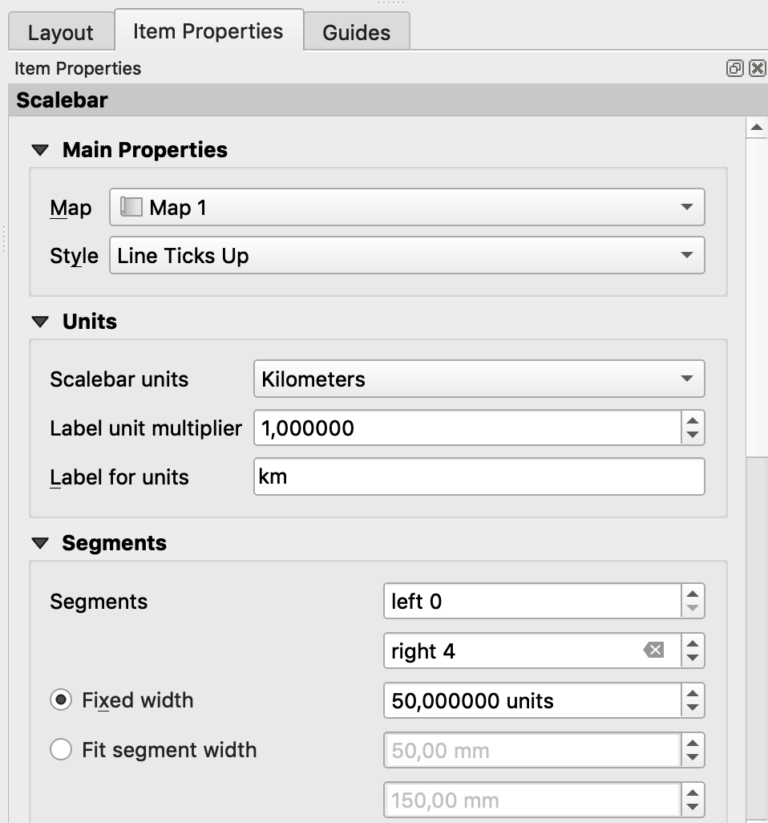Collapse the Units section
The width and height of the screenshot is (768, 823).
pyautogui.click(x=40, y=322)
